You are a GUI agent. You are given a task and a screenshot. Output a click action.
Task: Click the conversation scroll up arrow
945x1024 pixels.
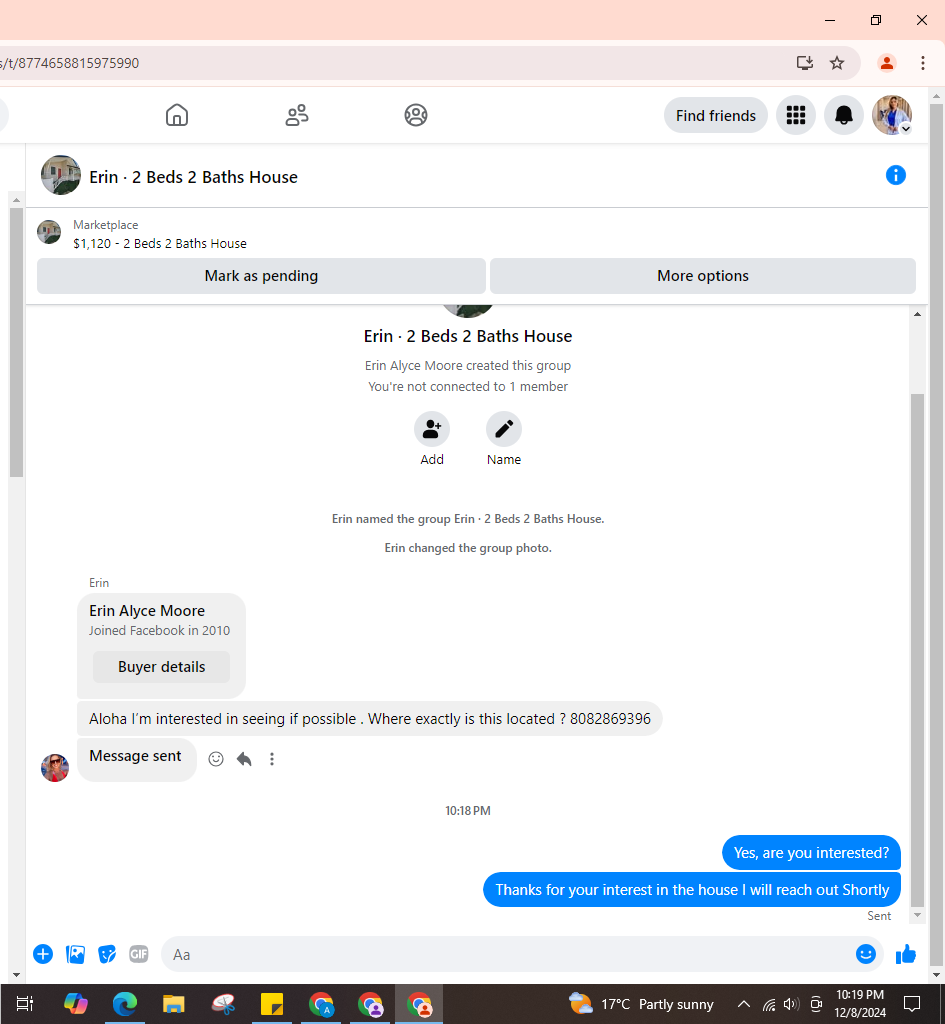tap(917, 314)
